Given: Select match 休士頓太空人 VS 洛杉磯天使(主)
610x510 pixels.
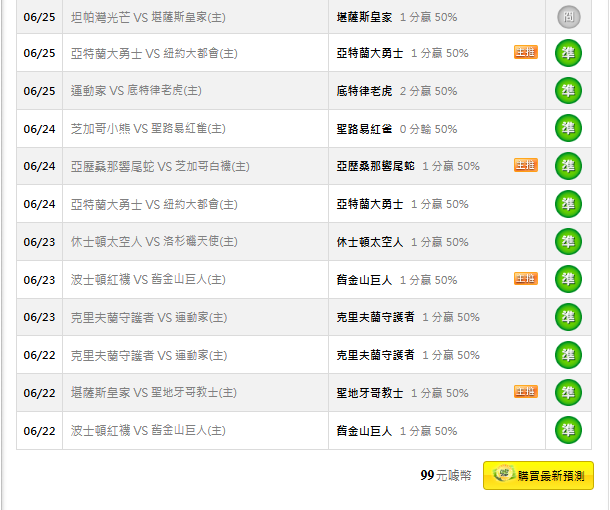Looking at the screenshot, I should click(154, 242).
